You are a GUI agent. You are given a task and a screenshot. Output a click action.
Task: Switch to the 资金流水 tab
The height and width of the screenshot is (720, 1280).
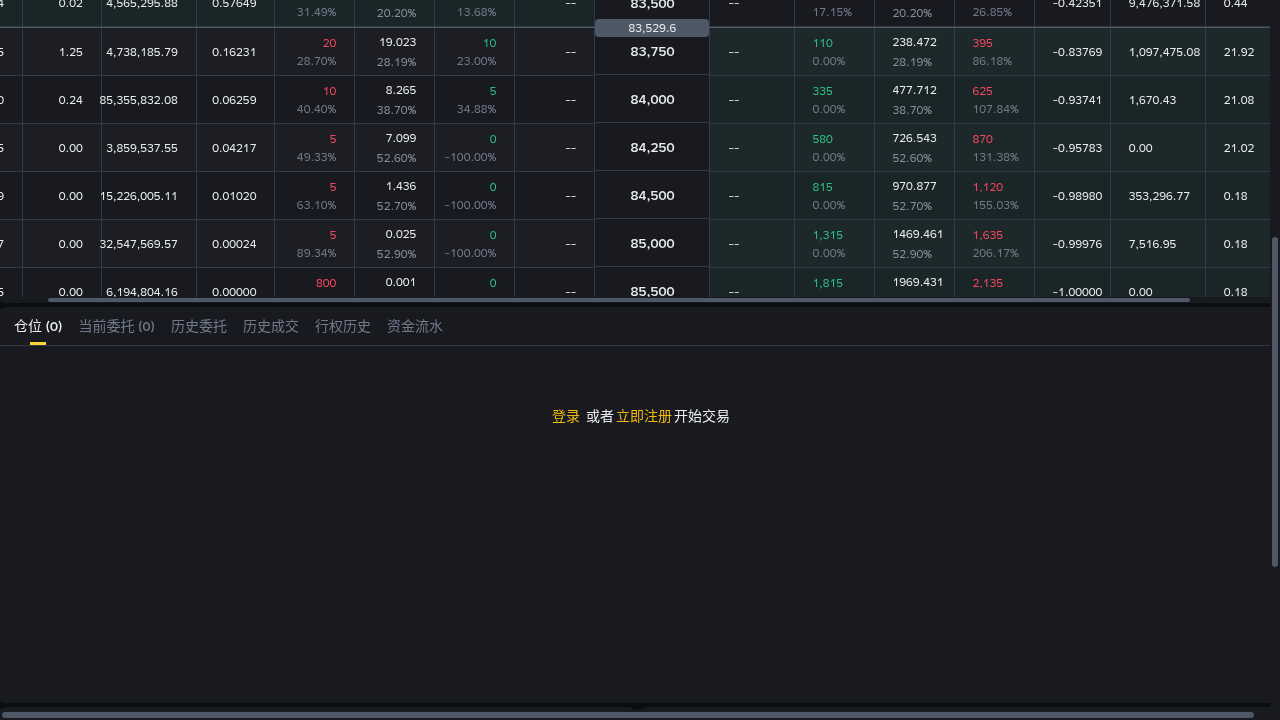coord(414,326)
